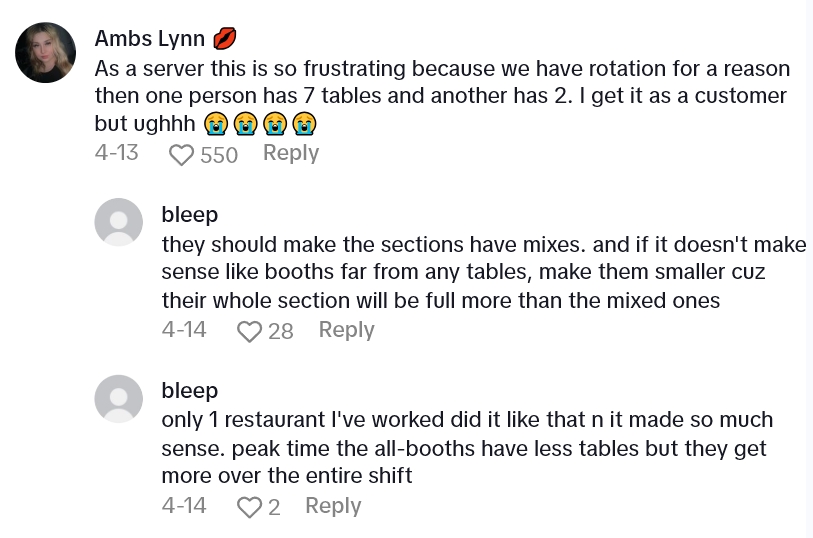
Task: Open the Ambs Lynn username link
Action: point(150,39)
